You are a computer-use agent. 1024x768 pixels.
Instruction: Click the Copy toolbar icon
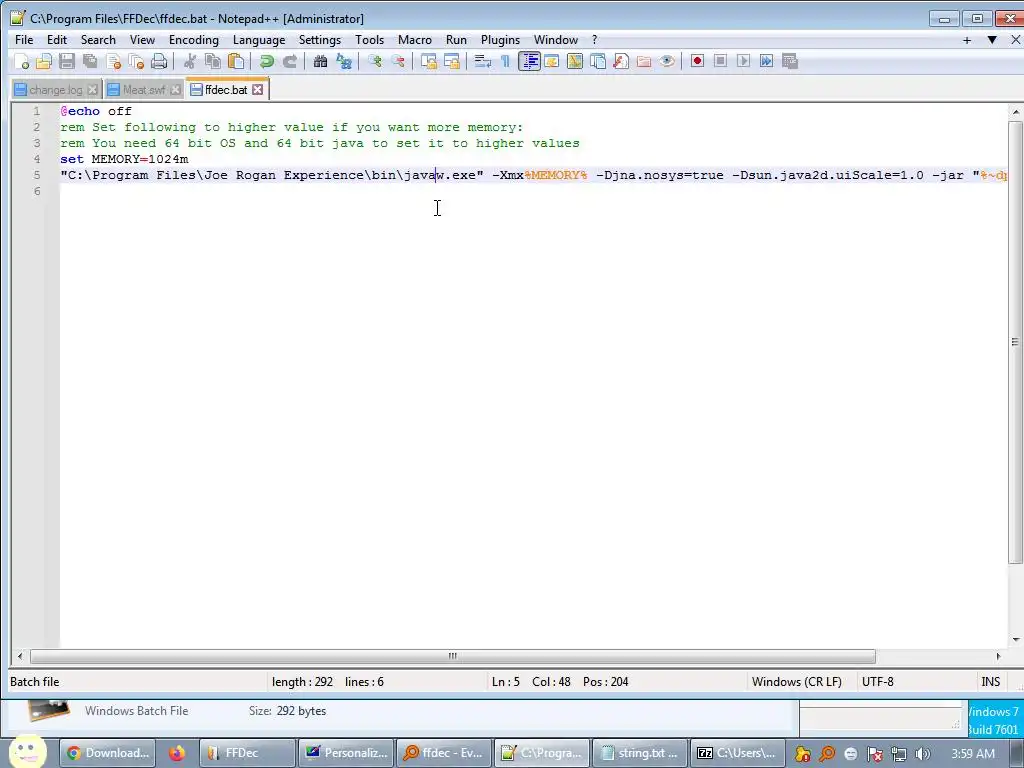click(x=213, y=61)
